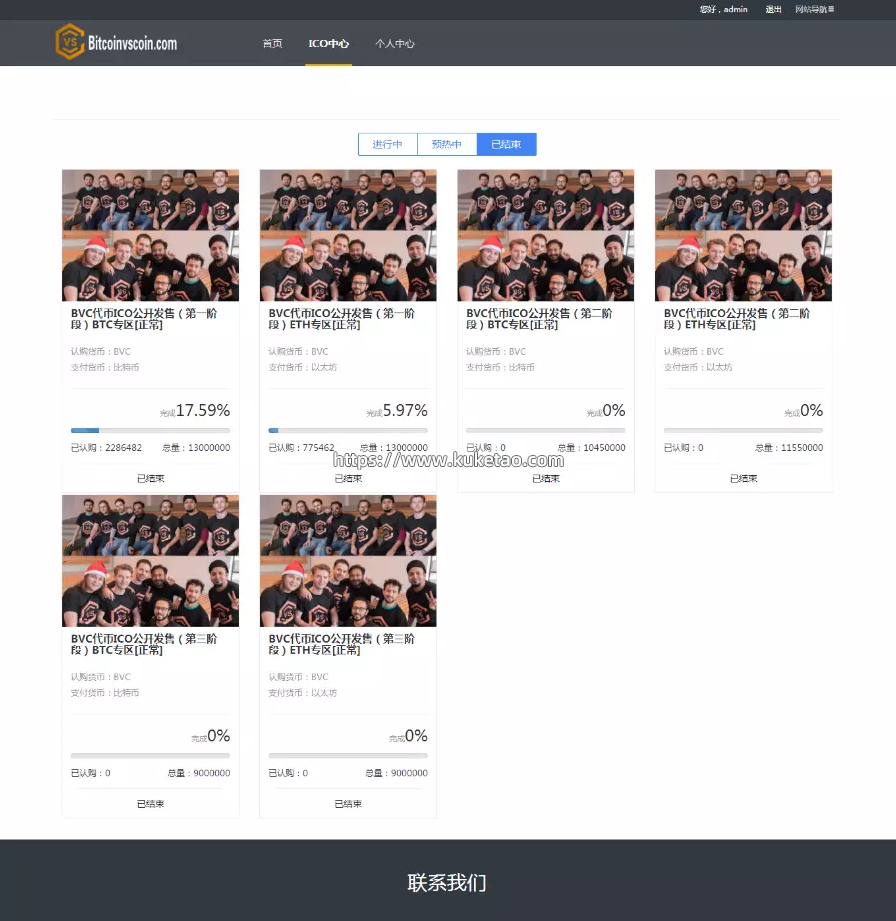This screenshot has width=896, height=921.
Task: Click the admin greeting text
Action: pyautogui.click(x=724, y=9)
